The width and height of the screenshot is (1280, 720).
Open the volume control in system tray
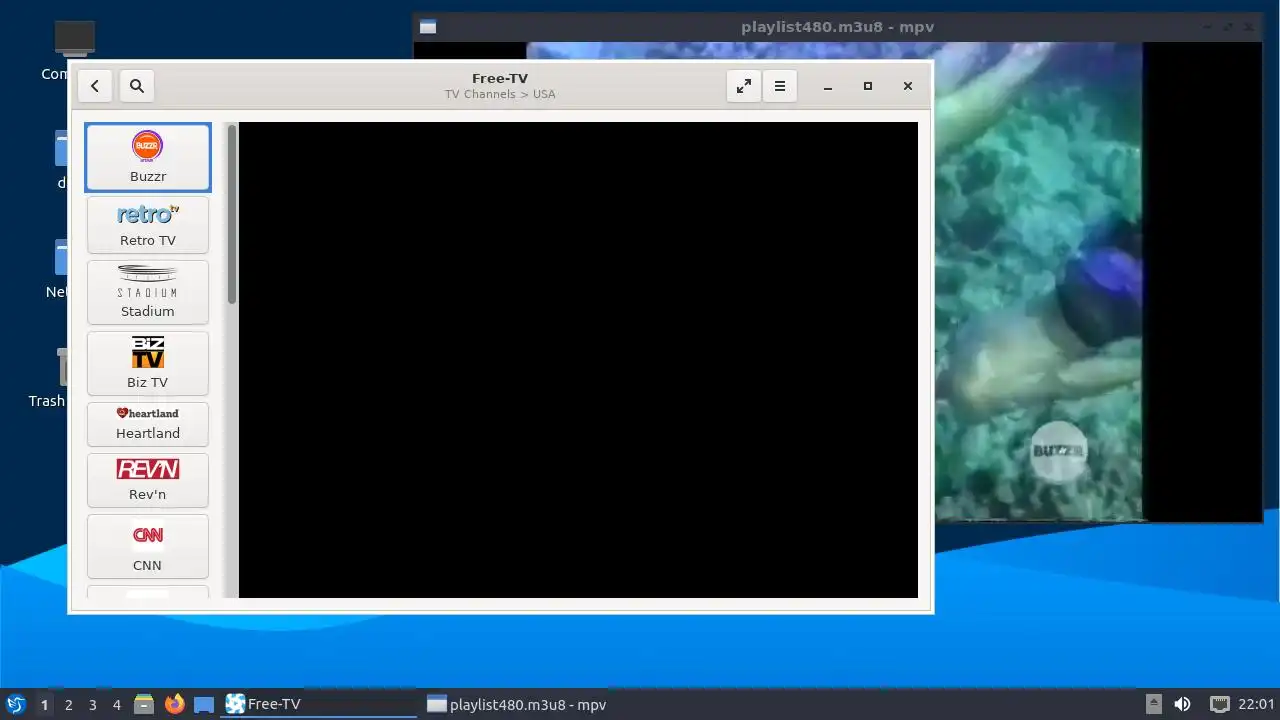tap(1182, 704)
